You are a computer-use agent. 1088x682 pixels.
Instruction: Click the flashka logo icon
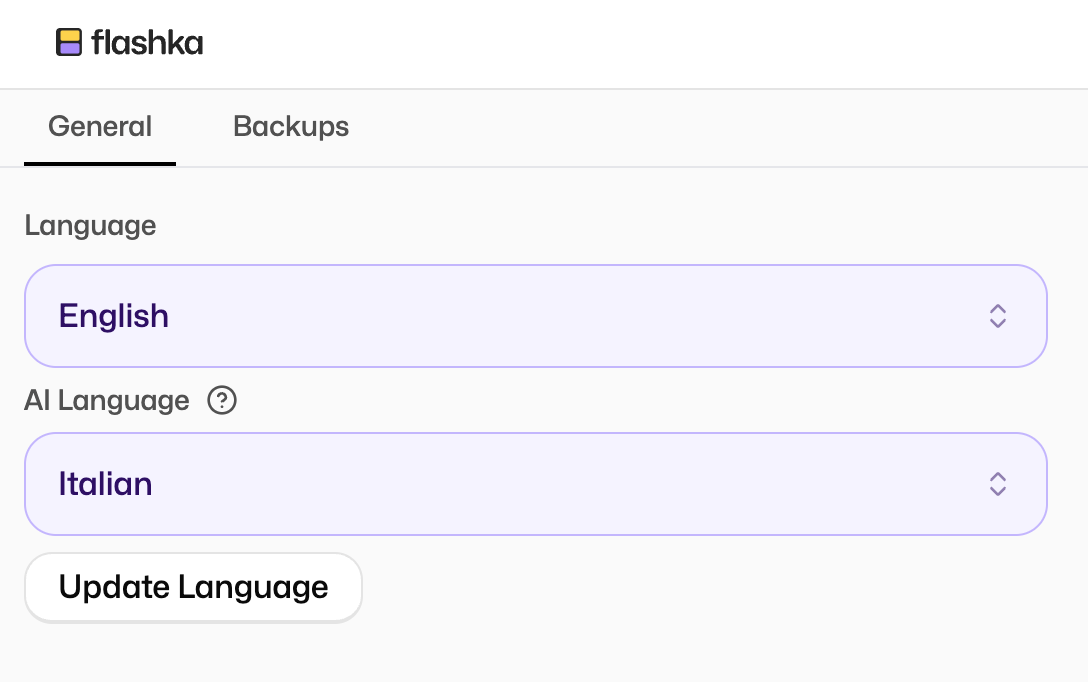pyautogui.click(x=69, y=42)
